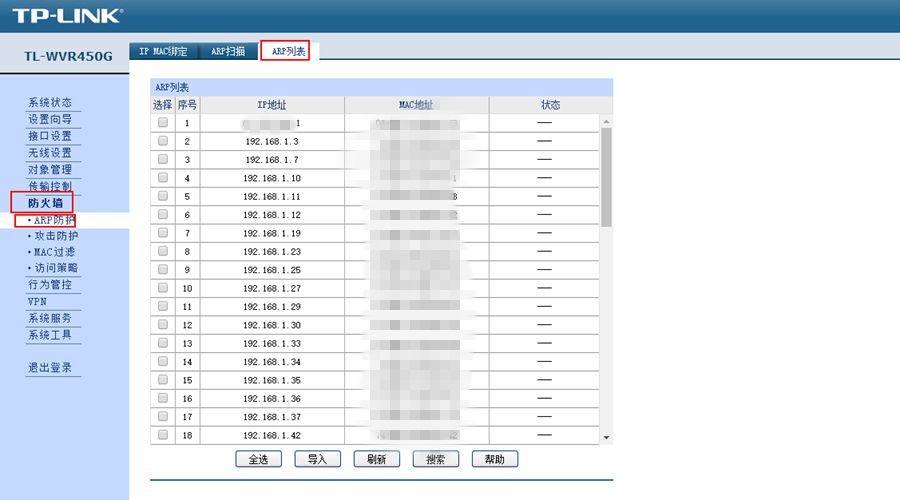The image size is (900, 500).
Task: Open 无线设置 in the sidebar
Action: point(50,153)
